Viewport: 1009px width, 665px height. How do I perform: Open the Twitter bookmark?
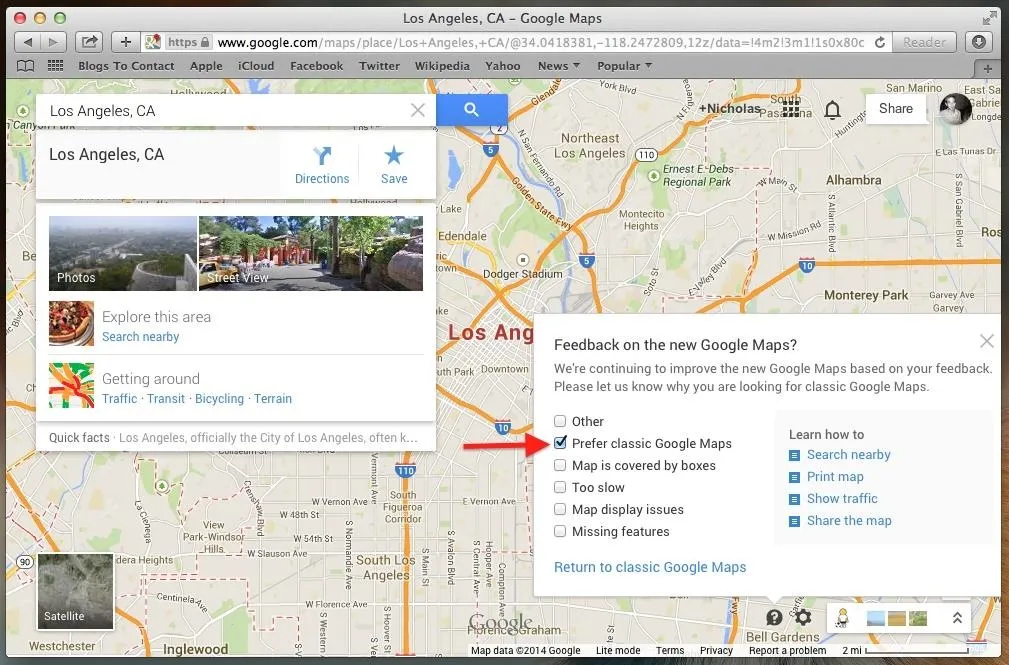point(379,66)
